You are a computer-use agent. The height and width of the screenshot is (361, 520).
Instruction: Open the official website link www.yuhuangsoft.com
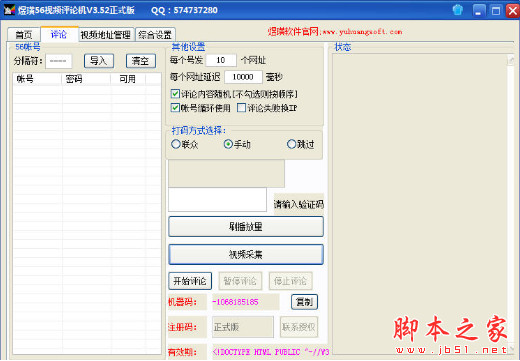click(x=362, y=32)
